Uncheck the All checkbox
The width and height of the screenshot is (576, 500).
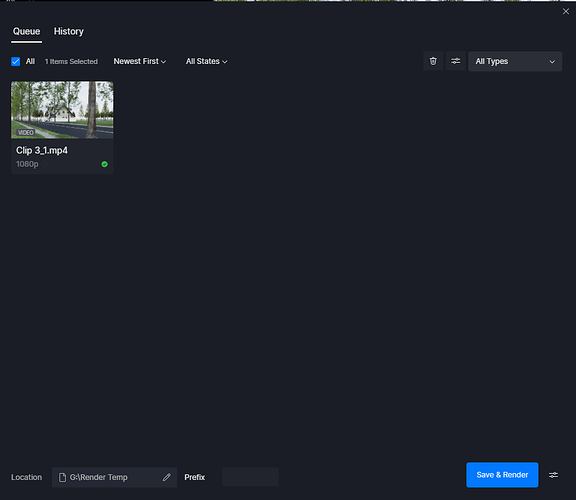pos(15,61)
